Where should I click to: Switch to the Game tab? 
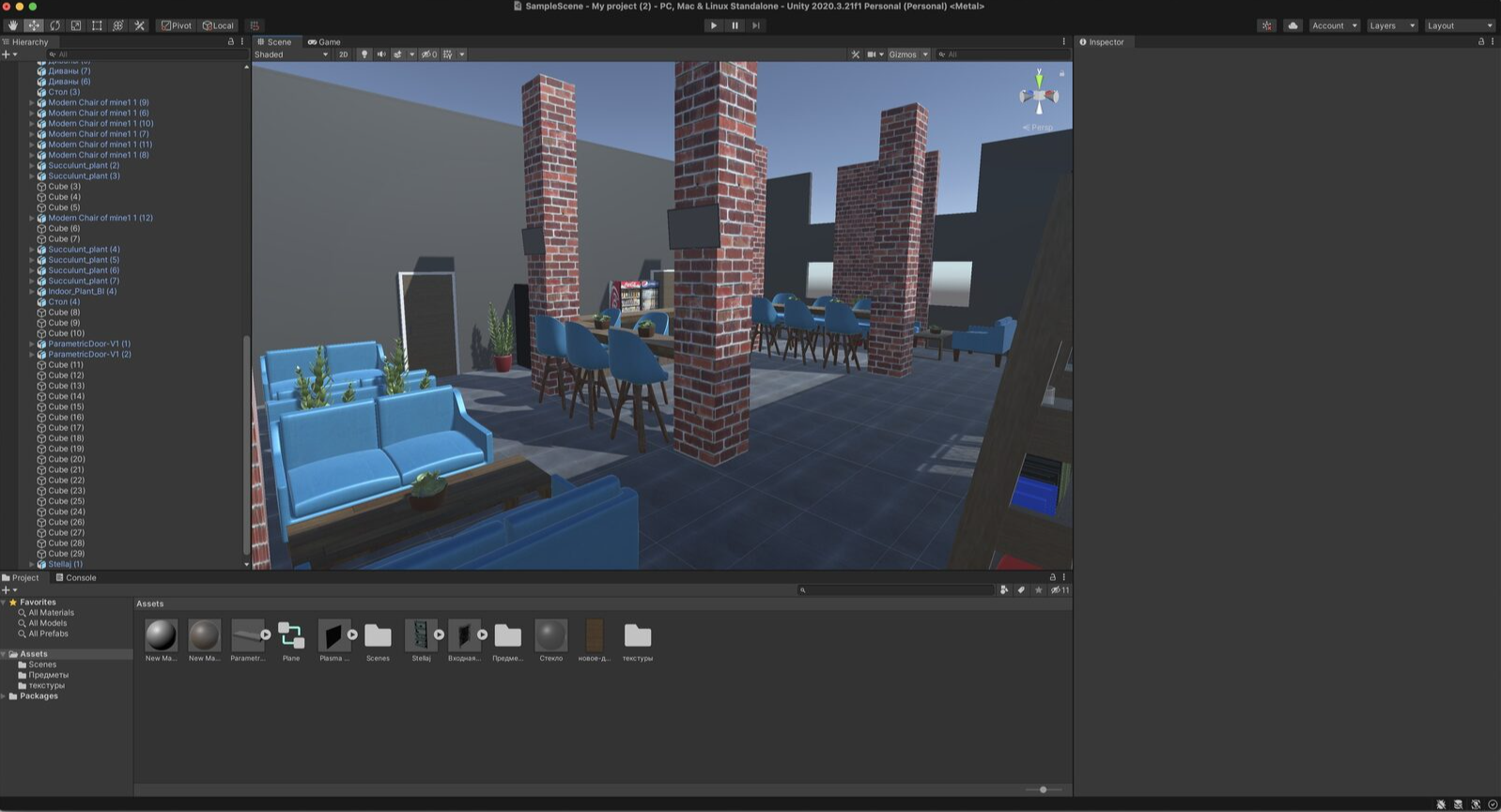pyautogui.click(x=324, y=41)
